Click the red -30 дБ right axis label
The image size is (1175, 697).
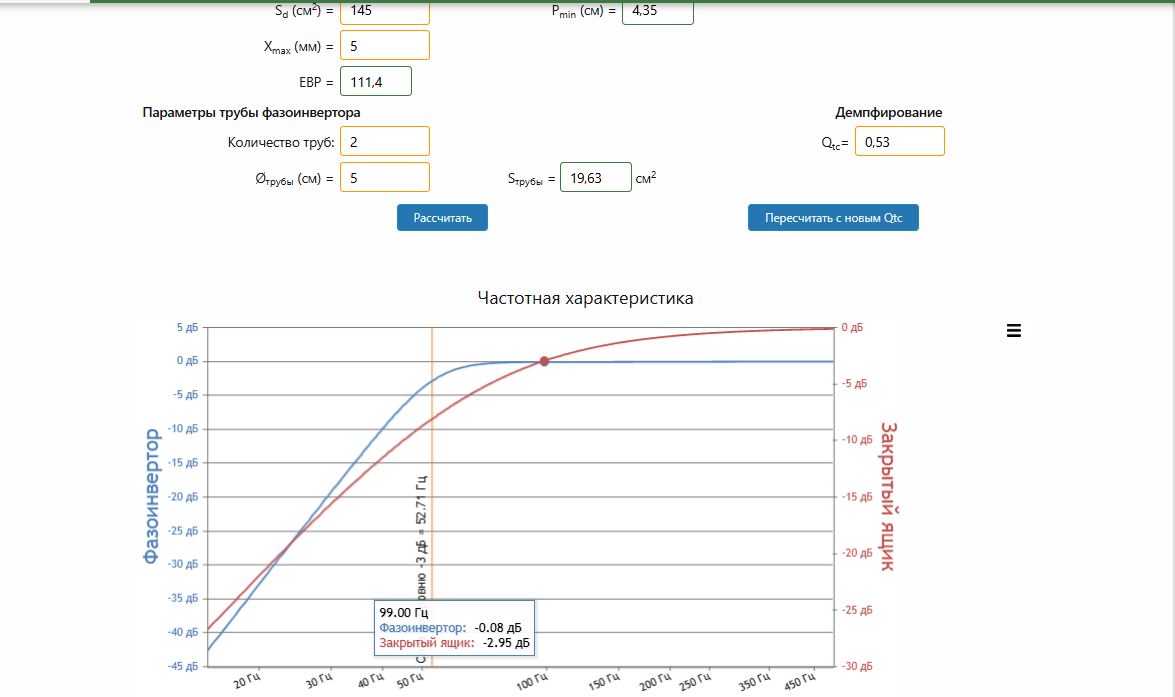tap(857, 666)
